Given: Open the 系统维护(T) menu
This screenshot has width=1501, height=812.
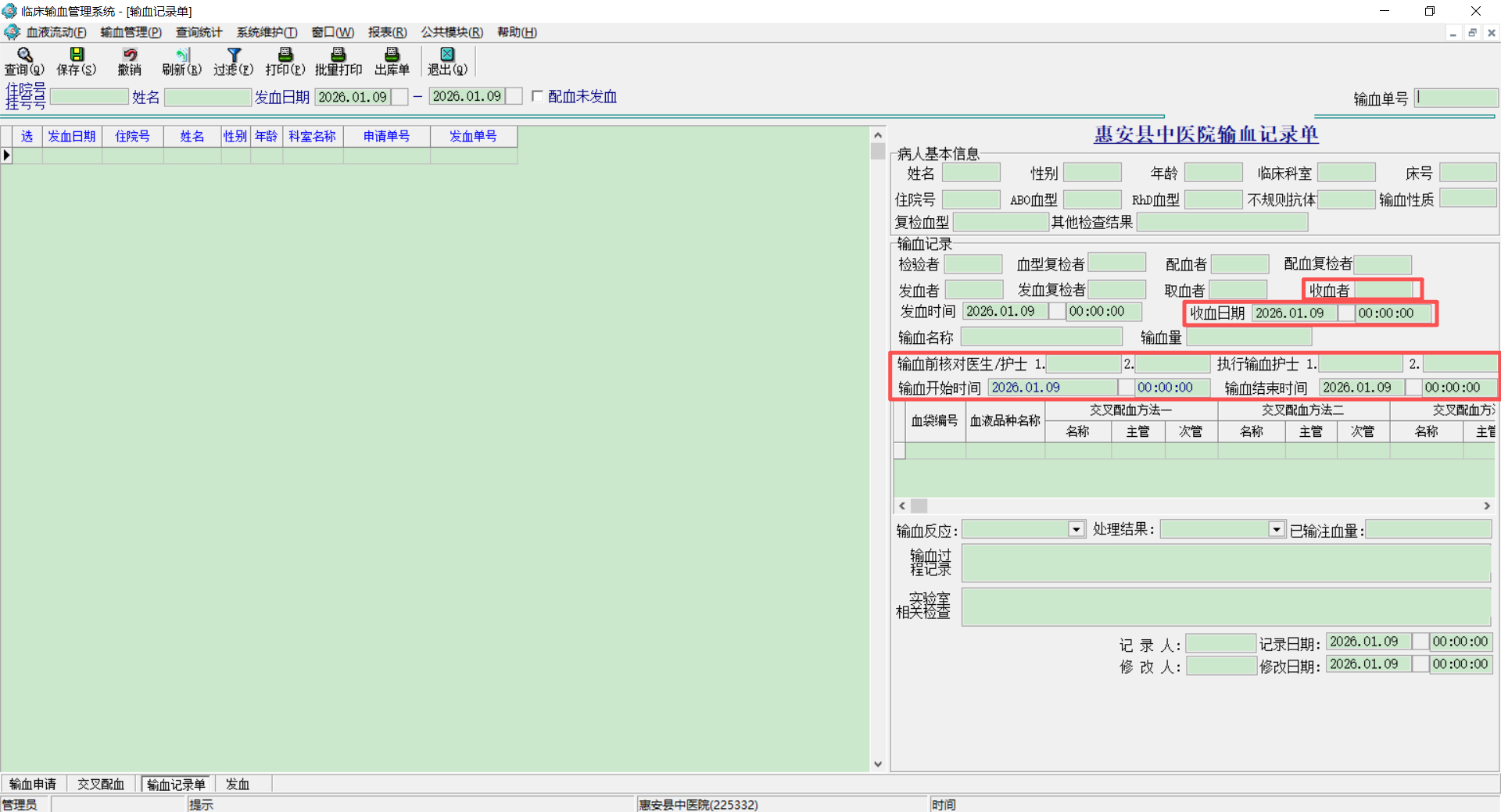Looking at the screenshot, I should pos(267,32).
